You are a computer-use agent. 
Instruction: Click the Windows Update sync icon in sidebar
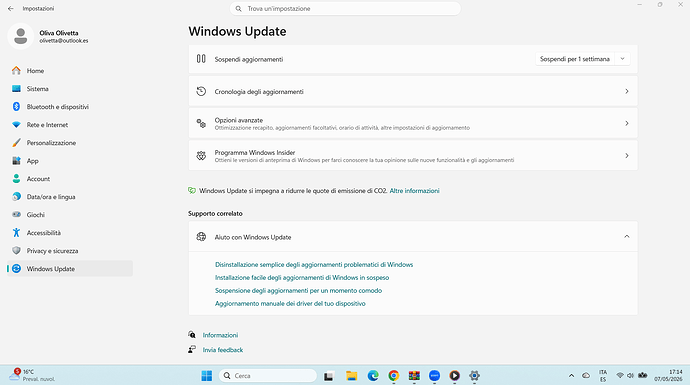tap(16, 269)
